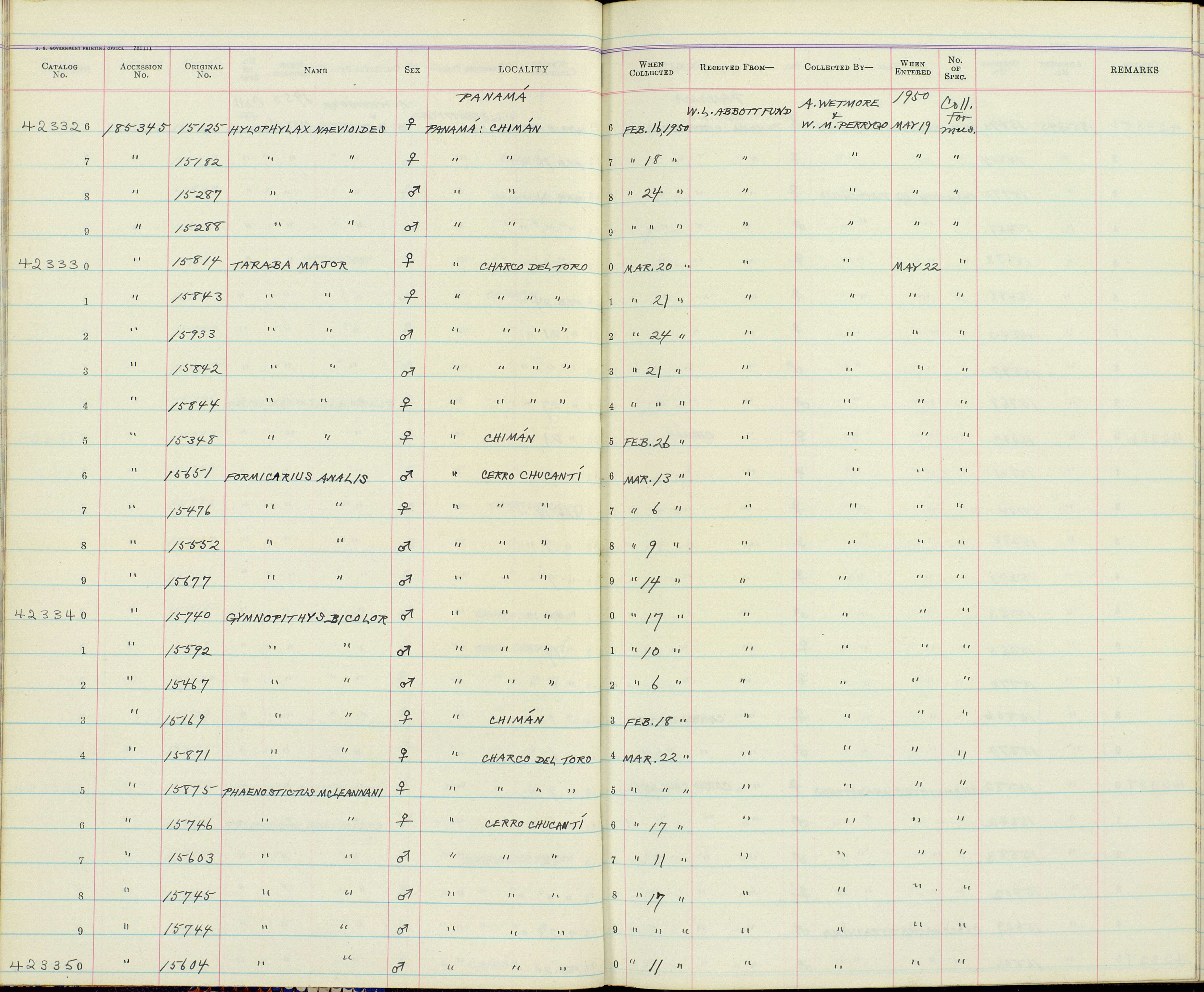Click the first 'CERRO CHUCANTÍ' locality
The width and height of the screenshot is (1204, 992).
click(x=532, y=474)
